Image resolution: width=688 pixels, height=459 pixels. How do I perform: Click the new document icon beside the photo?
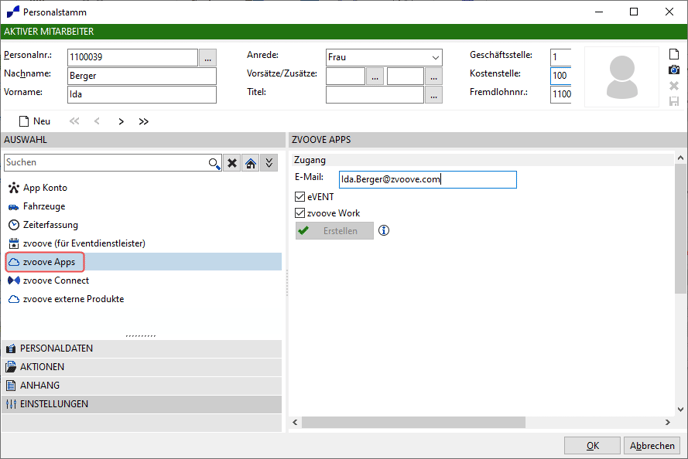pyautogui.click(x=674, y=54)
